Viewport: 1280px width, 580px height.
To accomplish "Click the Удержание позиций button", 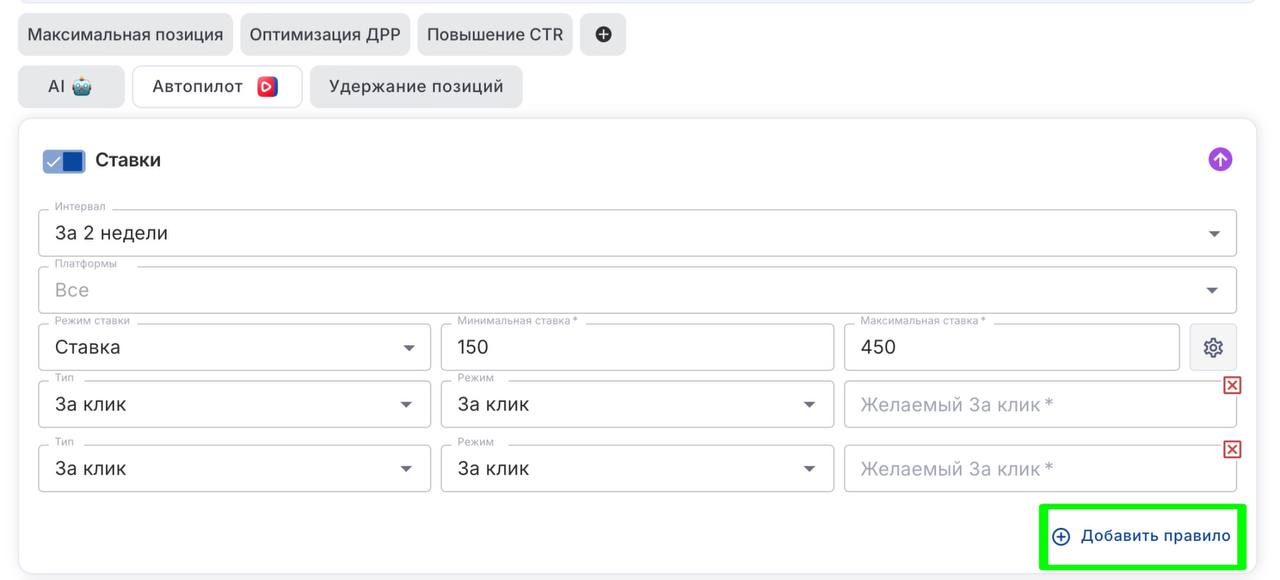I will [x=416, y=87].
